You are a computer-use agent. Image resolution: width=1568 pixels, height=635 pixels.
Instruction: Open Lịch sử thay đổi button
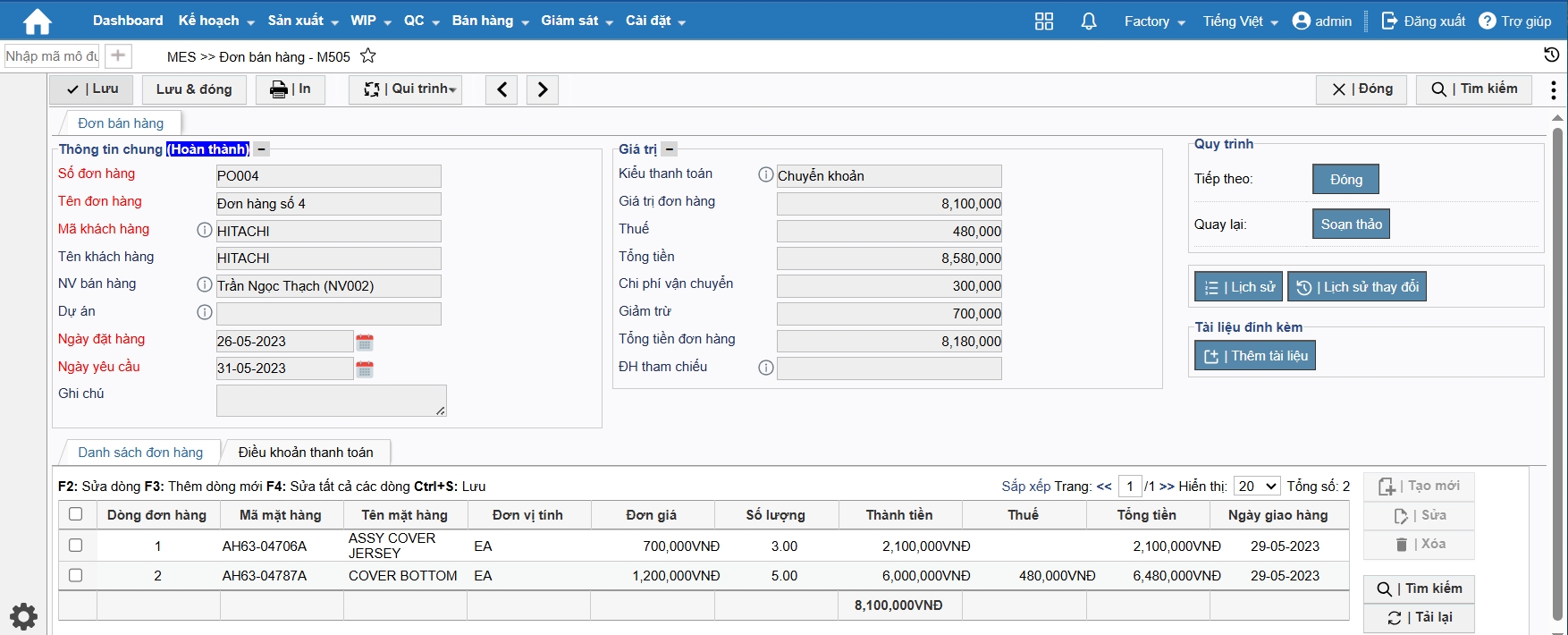1357,287
